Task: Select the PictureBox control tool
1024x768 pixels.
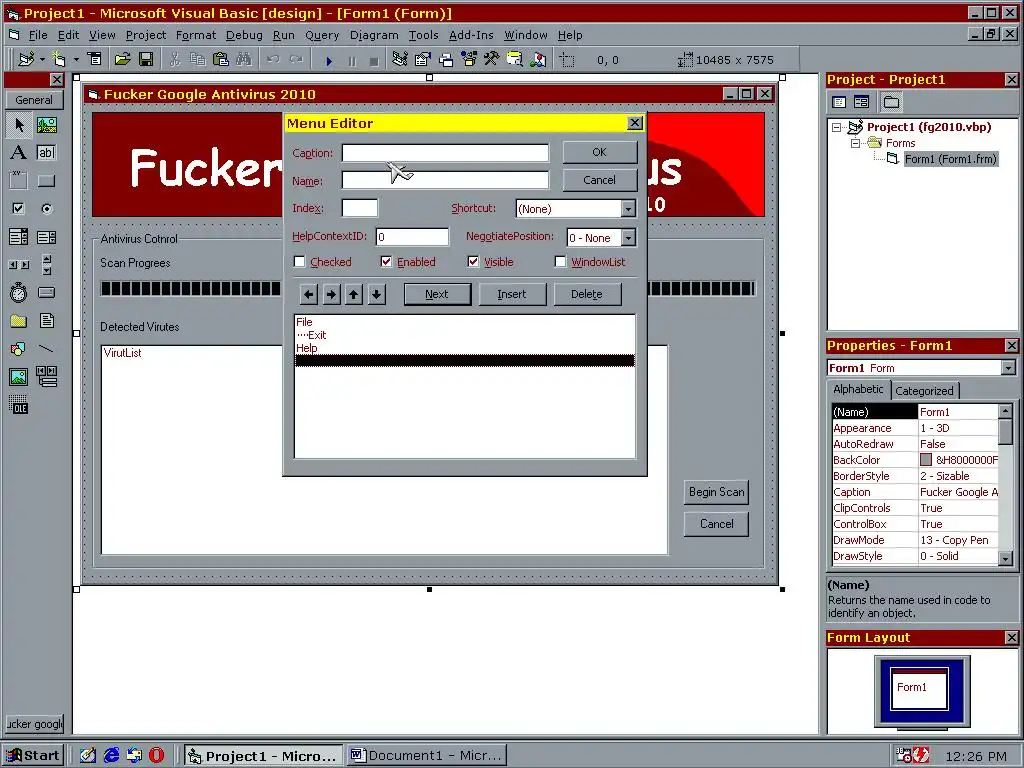Action: pyautogui.click(x=46, y=125)
